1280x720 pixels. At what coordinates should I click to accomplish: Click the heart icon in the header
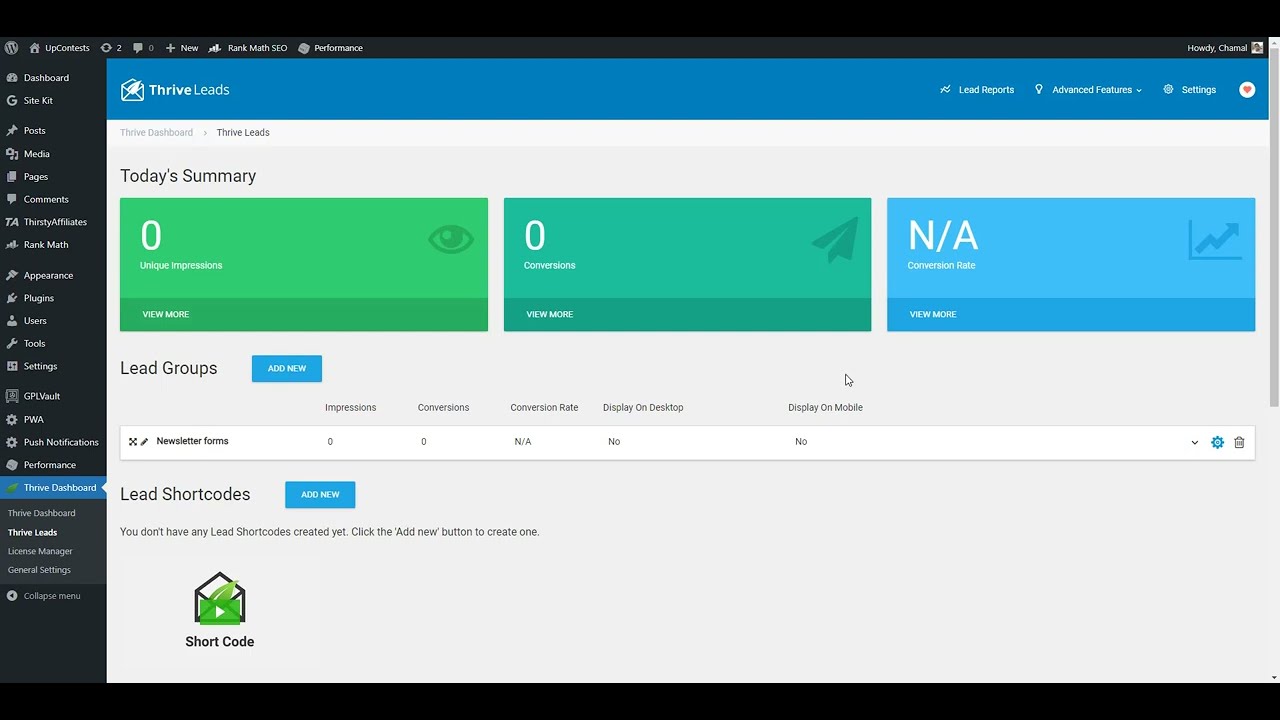[1246, 89]
